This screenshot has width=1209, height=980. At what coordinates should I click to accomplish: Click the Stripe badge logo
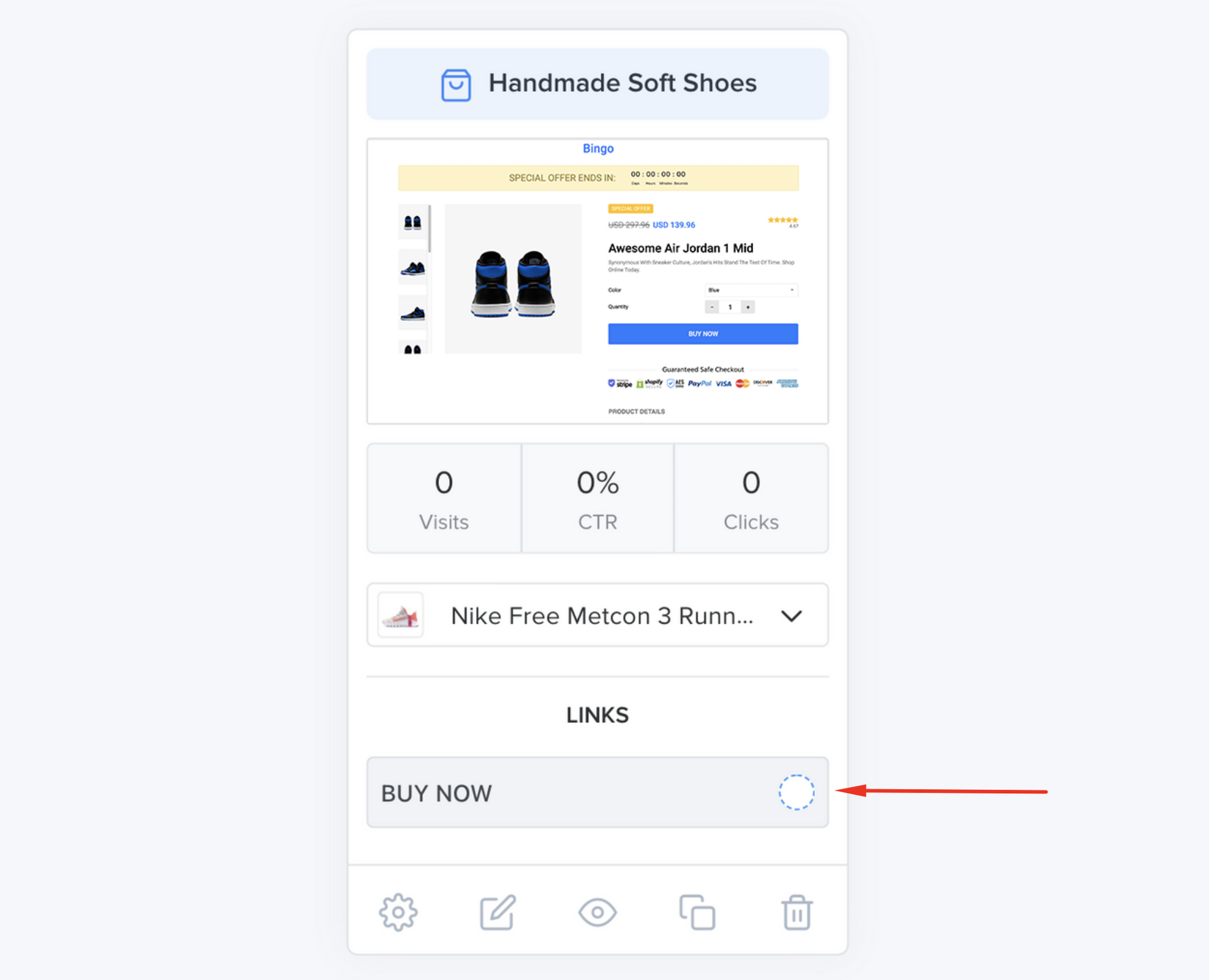(x=620, y=383)
